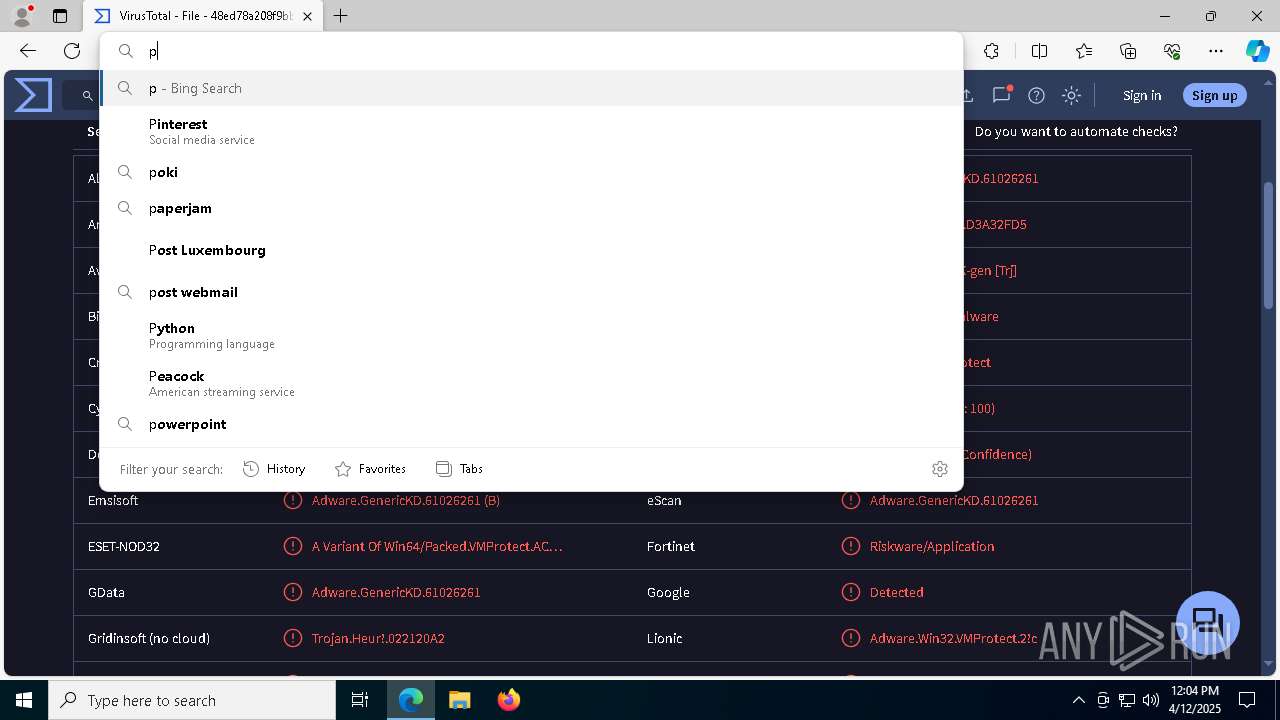The width and height of the screenshot is (1280, 720).
Task: Choose the 'poki' search suggestion
Action: click(531, 172)
